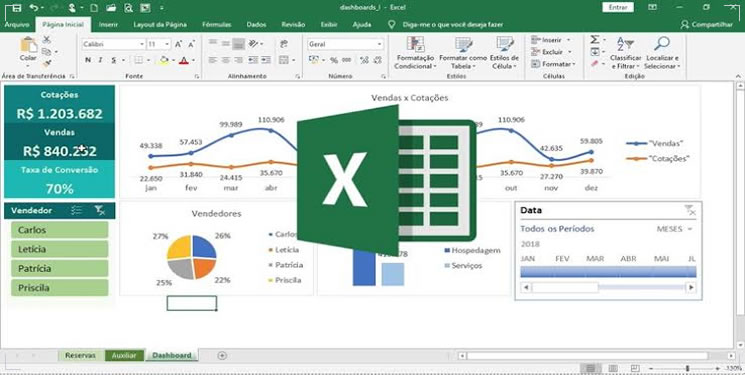Clear the Vendedor slicer filter icon
Viewport: 745px width, 375px height.
tap(100, 211)
